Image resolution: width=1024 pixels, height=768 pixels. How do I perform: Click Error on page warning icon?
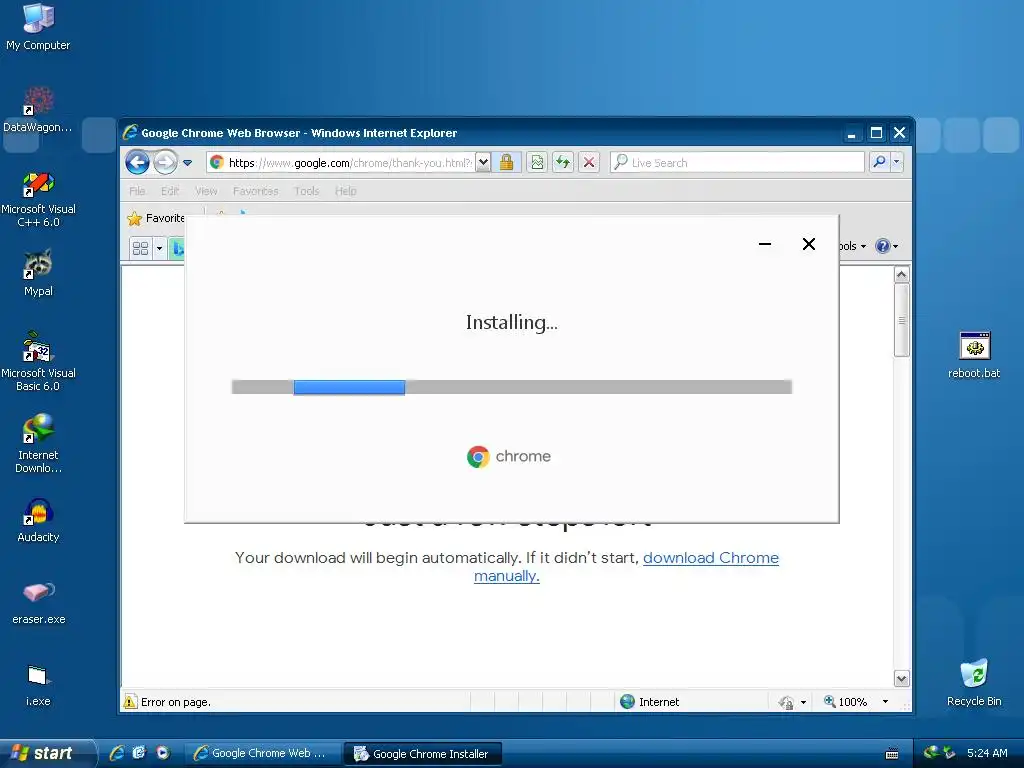(x=130, y=702)
